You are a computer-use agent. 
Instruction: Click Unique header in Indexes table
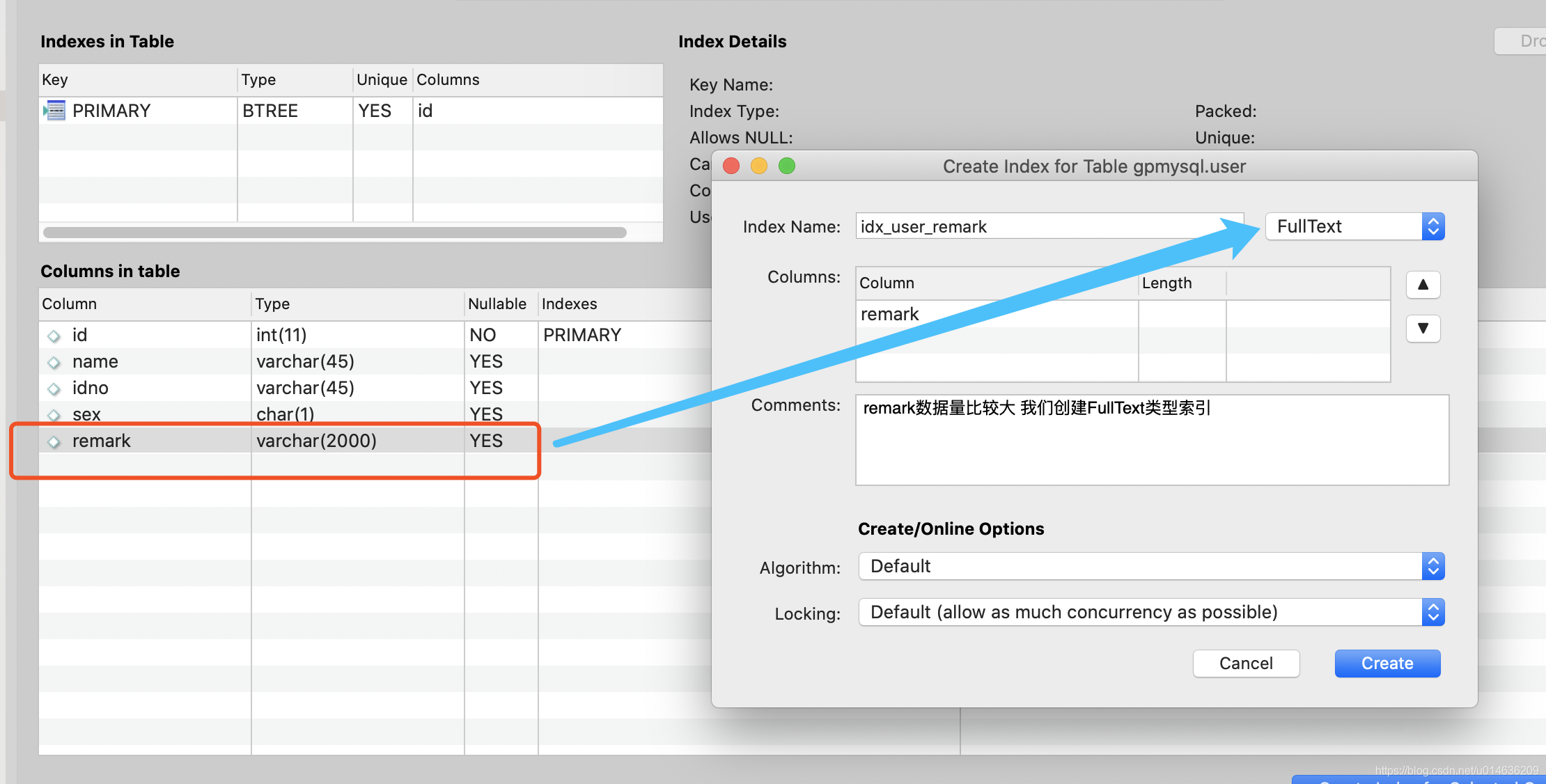click(382, 79)
